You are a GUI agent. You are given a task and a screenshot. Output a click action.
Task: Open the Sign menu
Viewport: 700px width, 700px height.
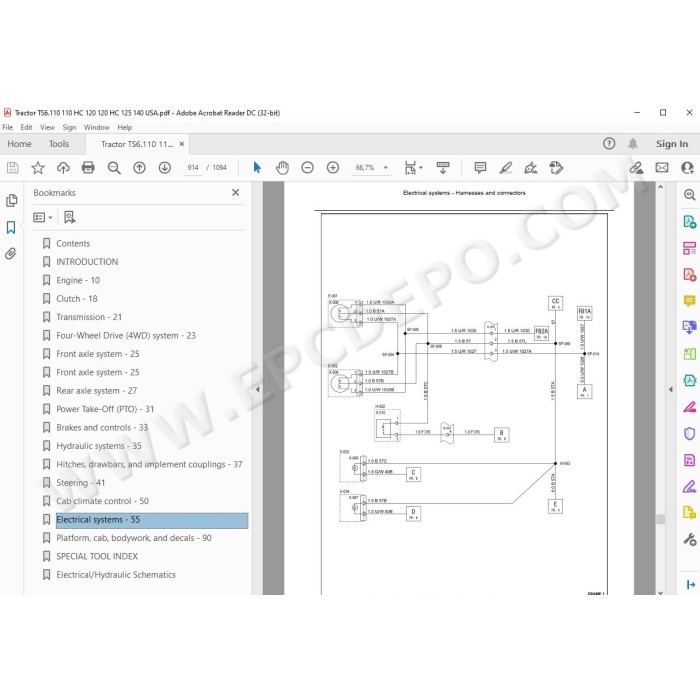pyautogui.click(x=69, y=128)
